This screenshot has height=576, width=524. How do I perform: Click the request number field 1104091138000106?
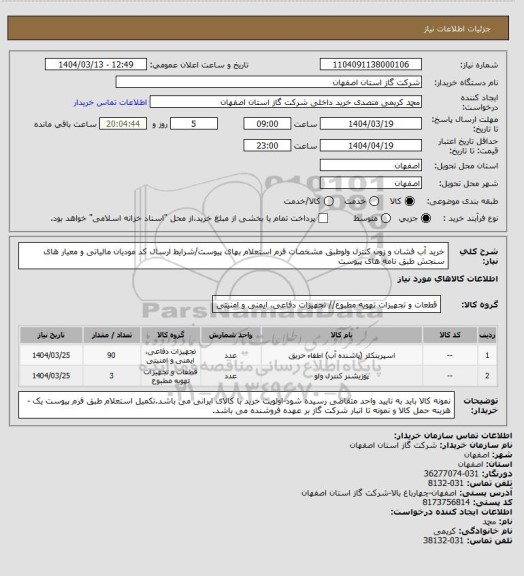coord(371,64)
